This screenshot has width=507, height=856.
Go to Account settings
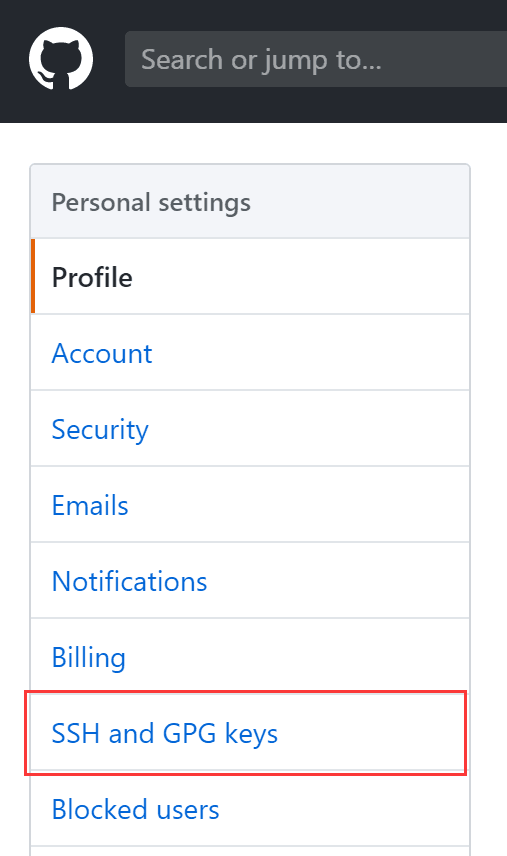pyautogui.click(x=250, y=353)
